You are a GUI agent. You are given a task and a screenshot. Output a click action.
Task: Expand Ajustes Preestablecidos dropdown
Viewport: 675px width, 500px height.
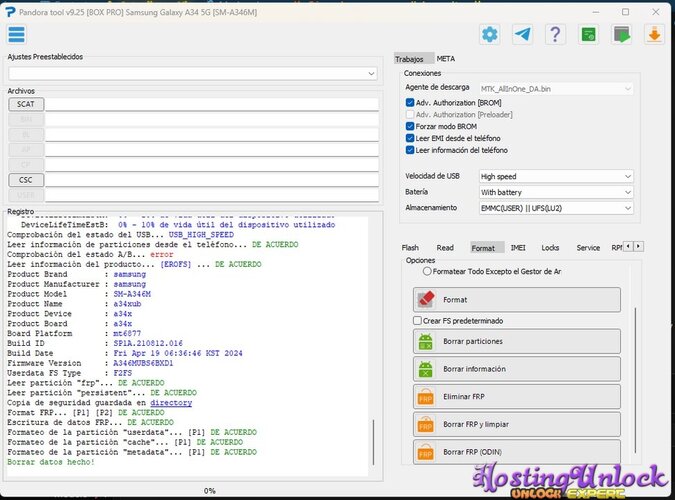click(193, 74)
